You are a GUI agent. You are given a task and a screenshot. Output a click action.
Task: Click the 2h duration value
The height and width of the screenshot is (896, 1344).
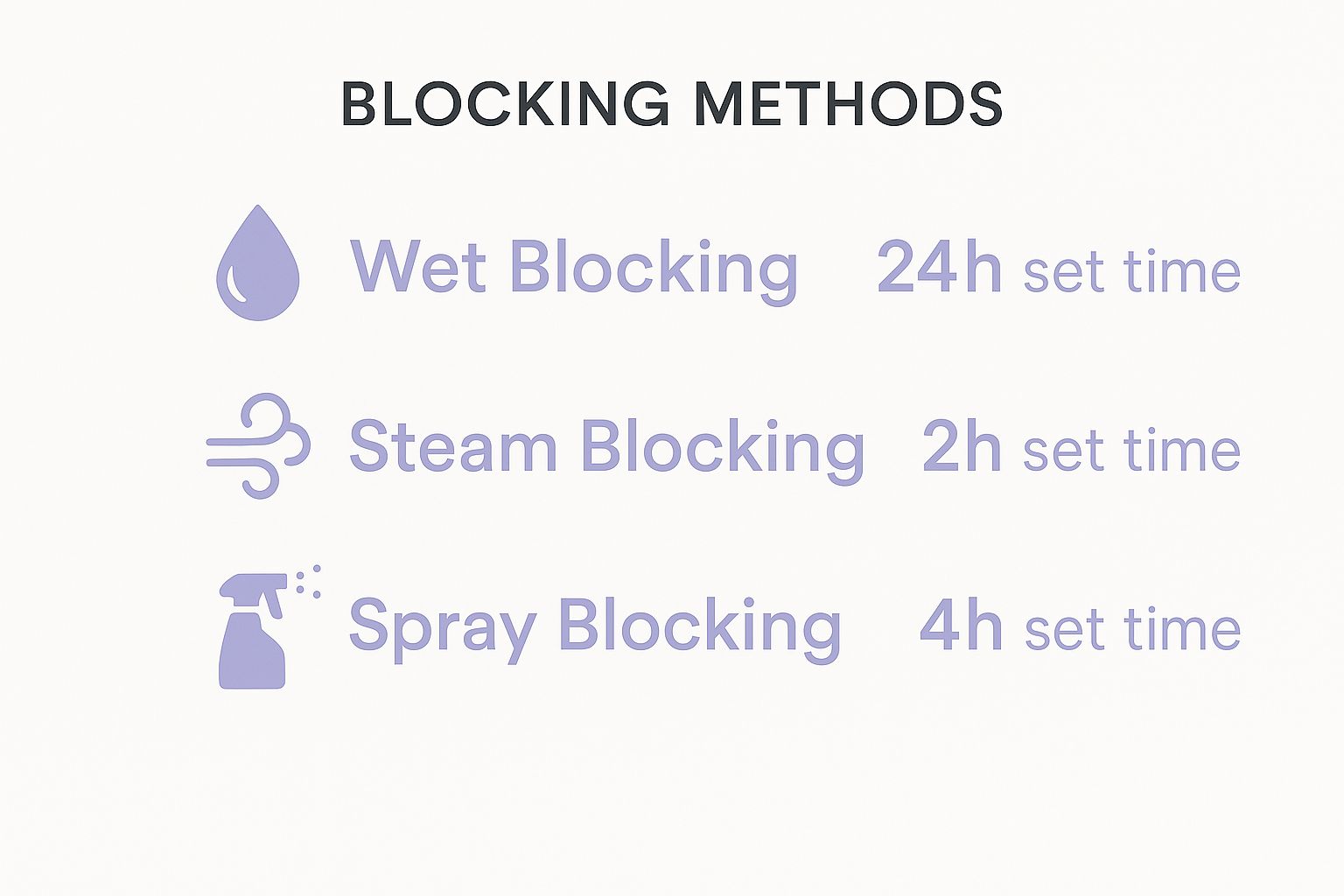pos(962,446)
